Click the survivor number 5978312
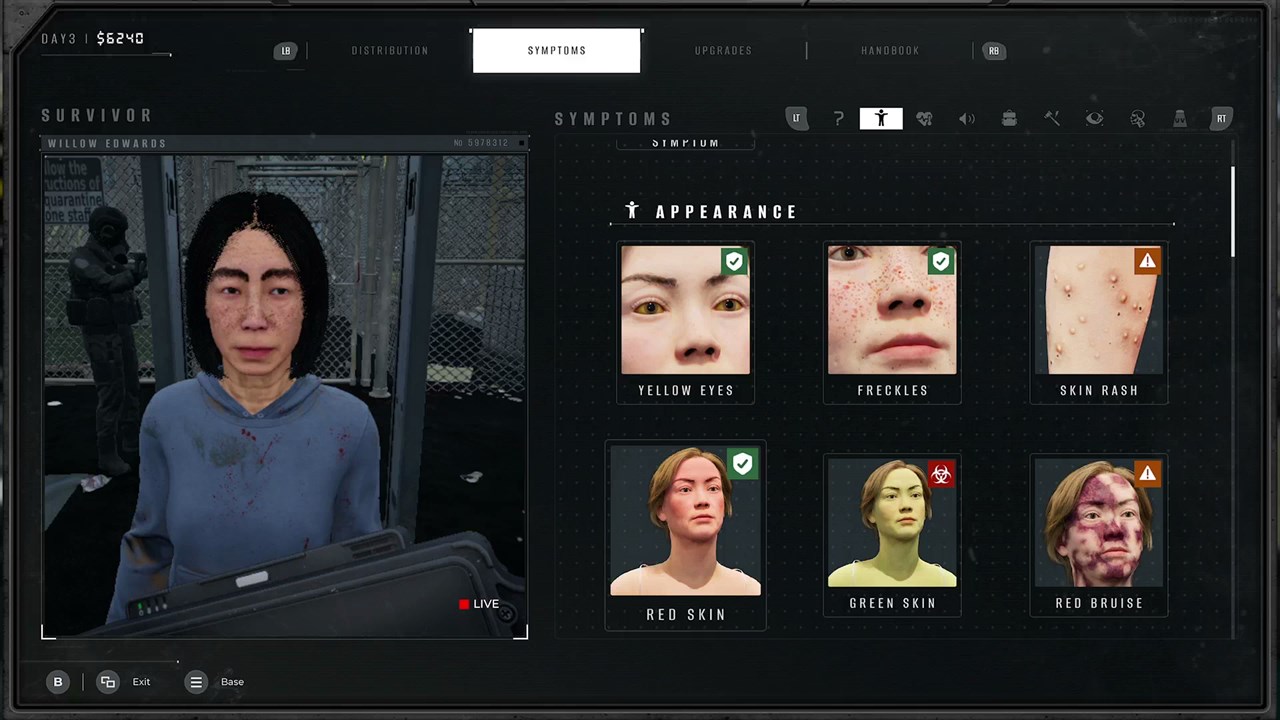1280x720 pixels. pyautogui.click(x=481, y=143)
